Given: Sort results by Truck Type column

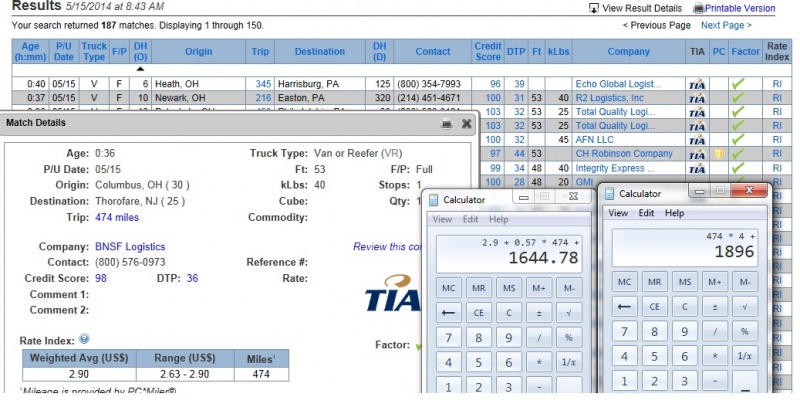Looking at the screenshot, I should [94, 52].
